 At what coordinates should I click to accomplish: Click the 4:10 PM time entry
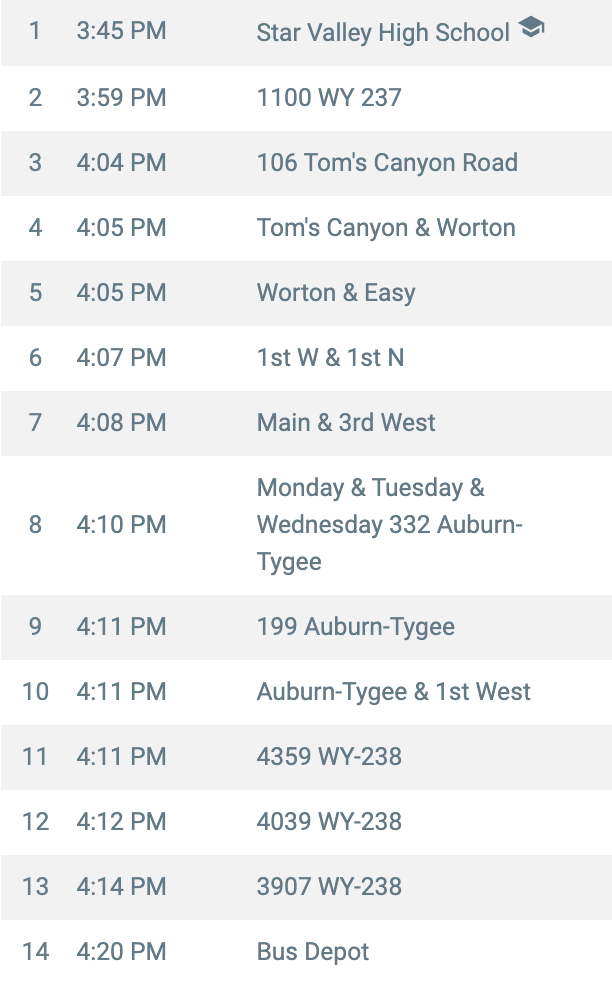121,525
